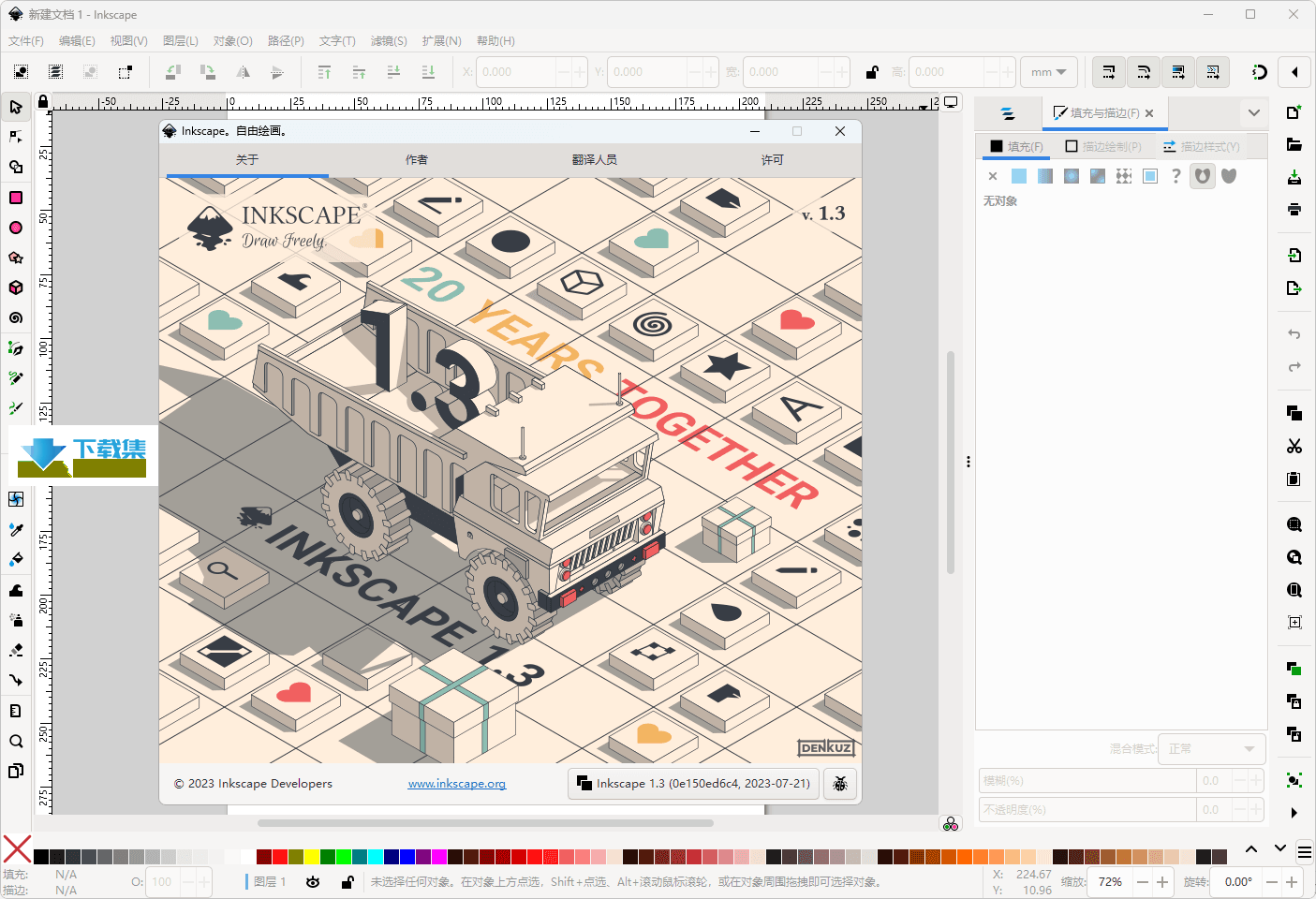Screen dimensions: 1316x899
Task: Choose flat color fill paint icon
Action: tap(1019, 176)
